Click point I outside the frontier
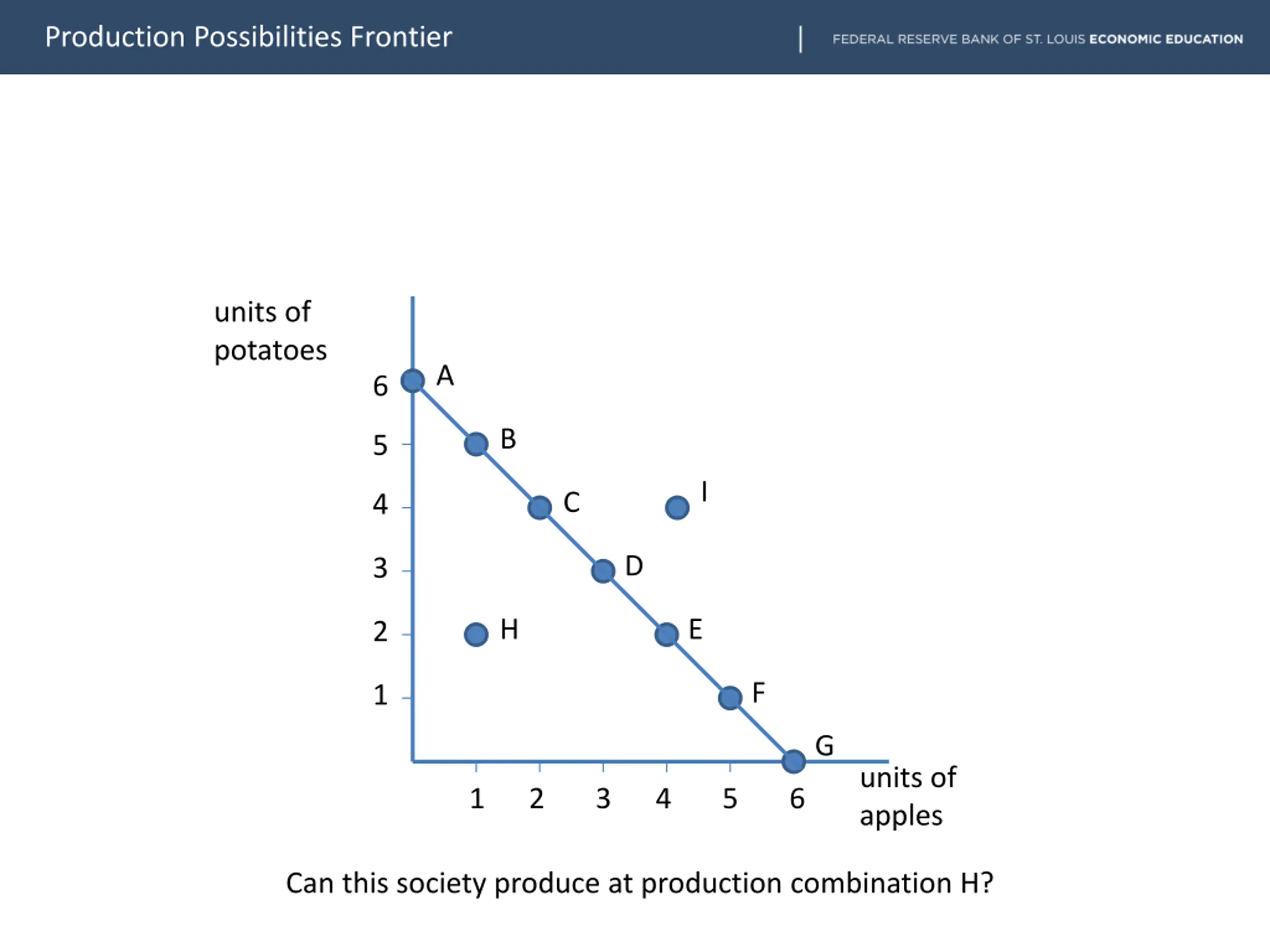 678,507
